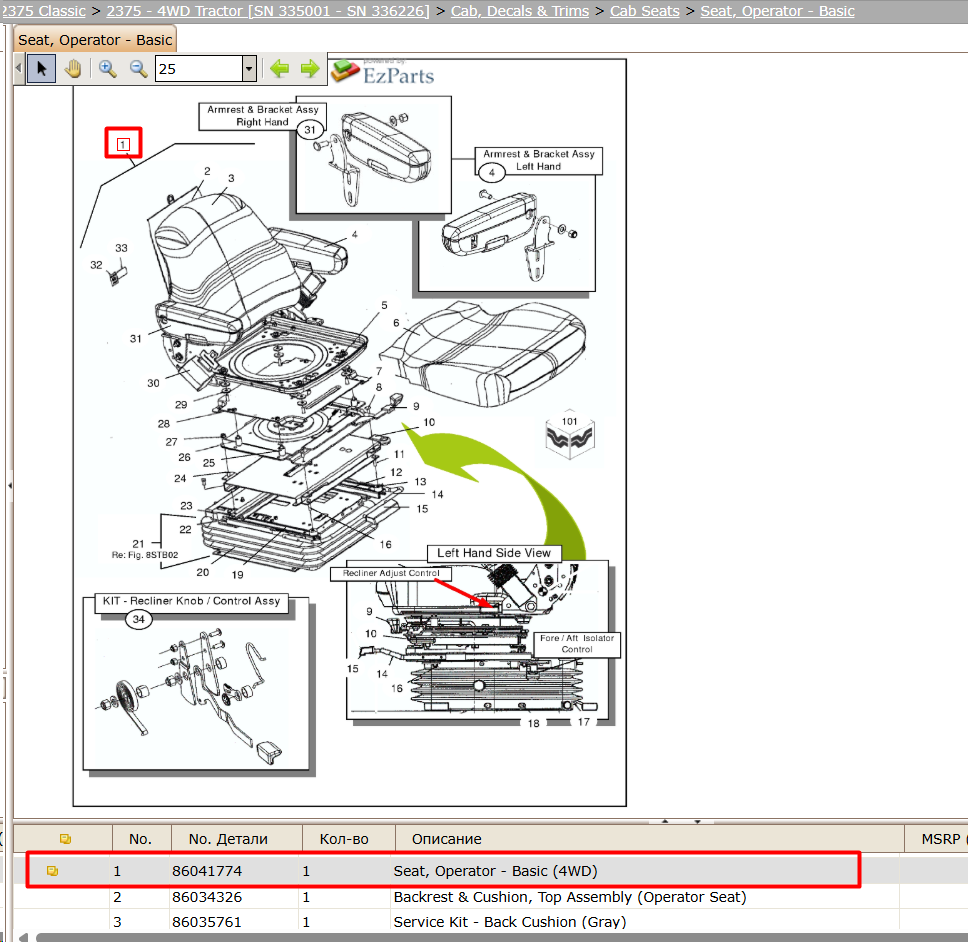Open the zoom level dropdown arrow
Viewport: 968px width, 942px height.
pos(249,69)
